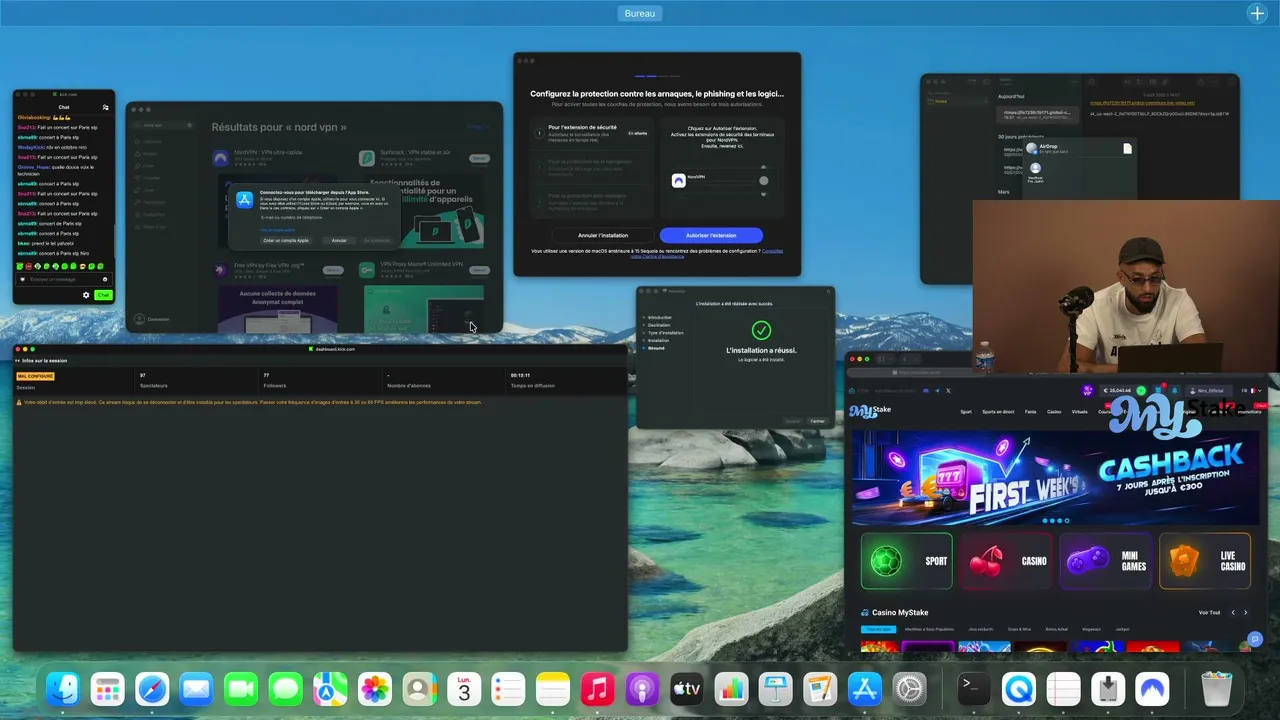Open the Apple TV app in the Dock

(686, 689)
